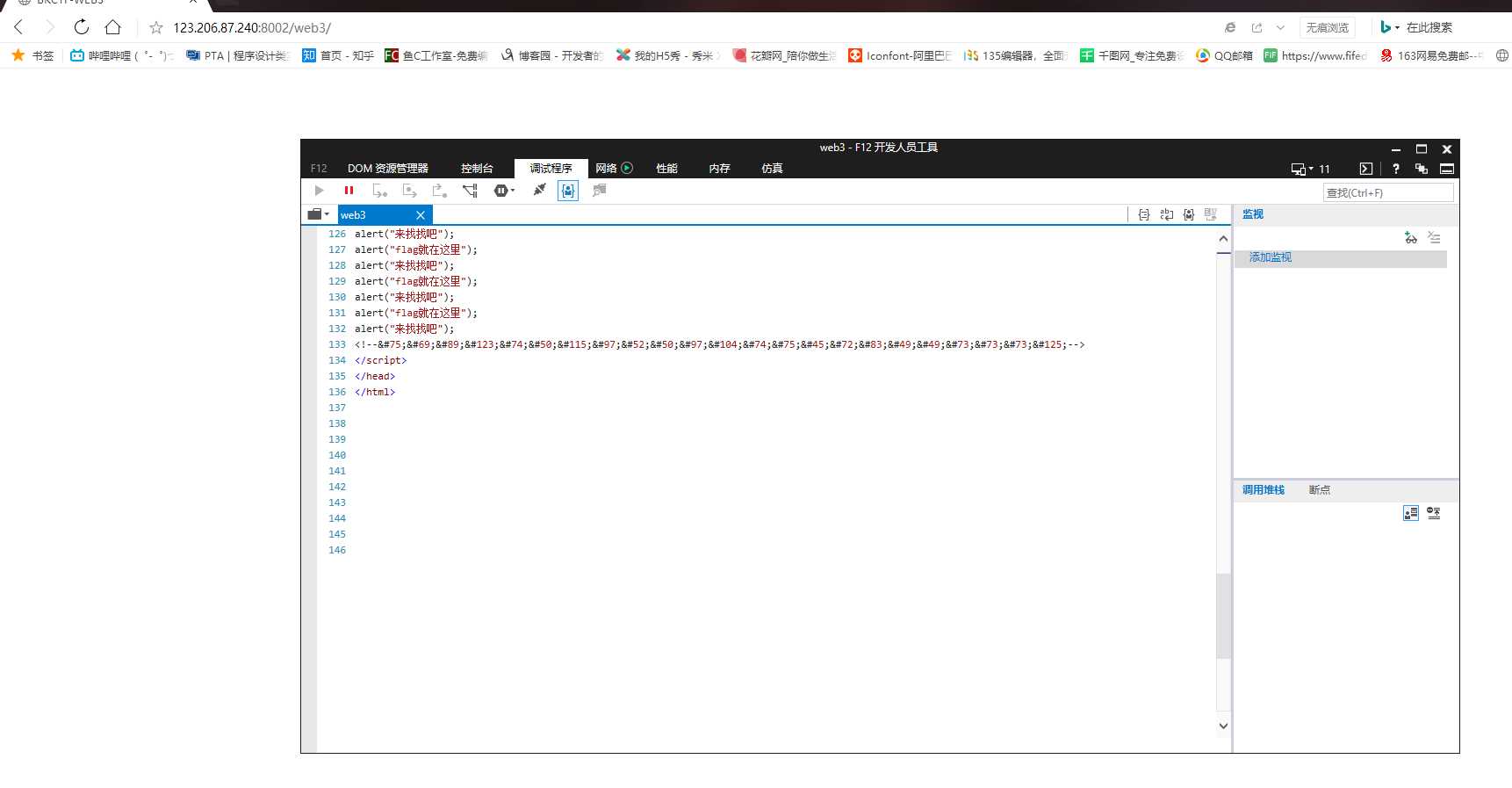Image resolution: width=1512 pixels, height=788 pixels.
Task: Click the 添加监视 watch entry
Action: (1271, 257)
